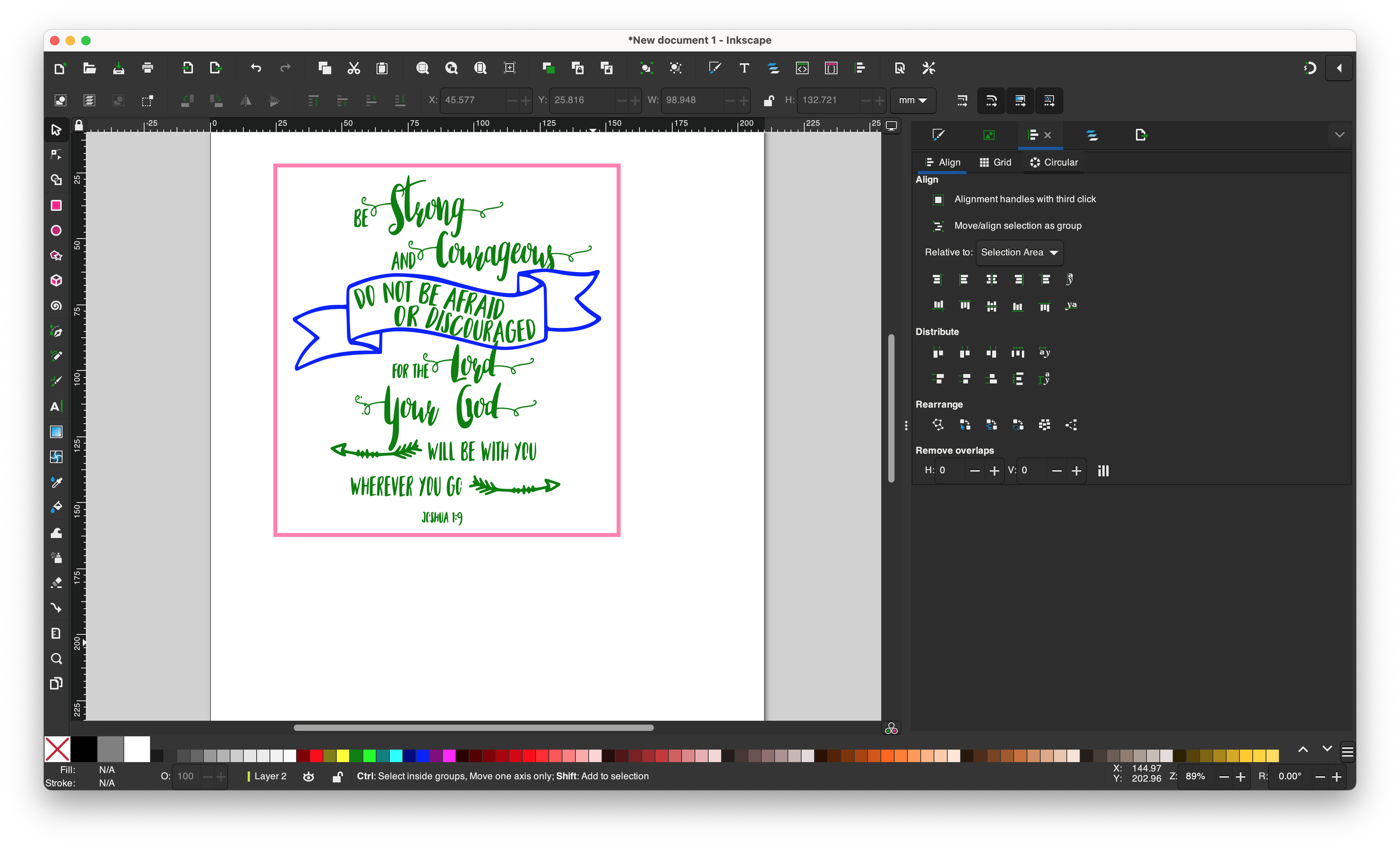Open Relative to Selection Area dropdown
This screenshot has height=848, width=1400.
click(1019, 252)
